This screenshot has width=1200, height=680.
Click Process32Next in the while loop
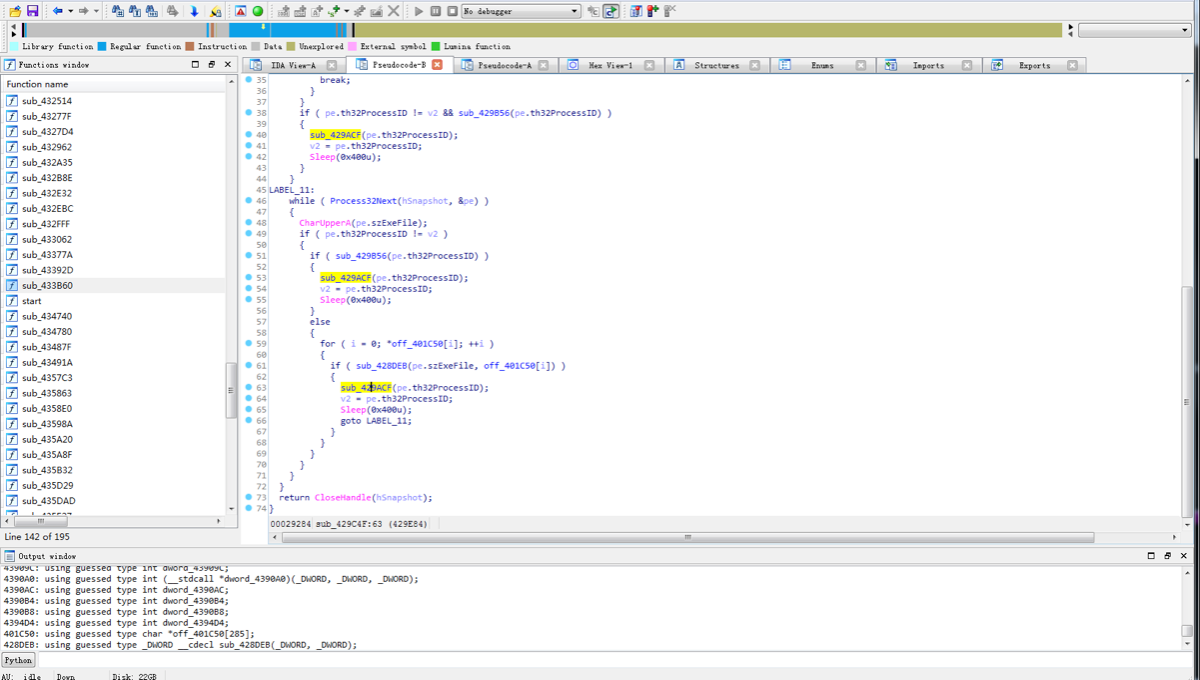click(364, 201)
